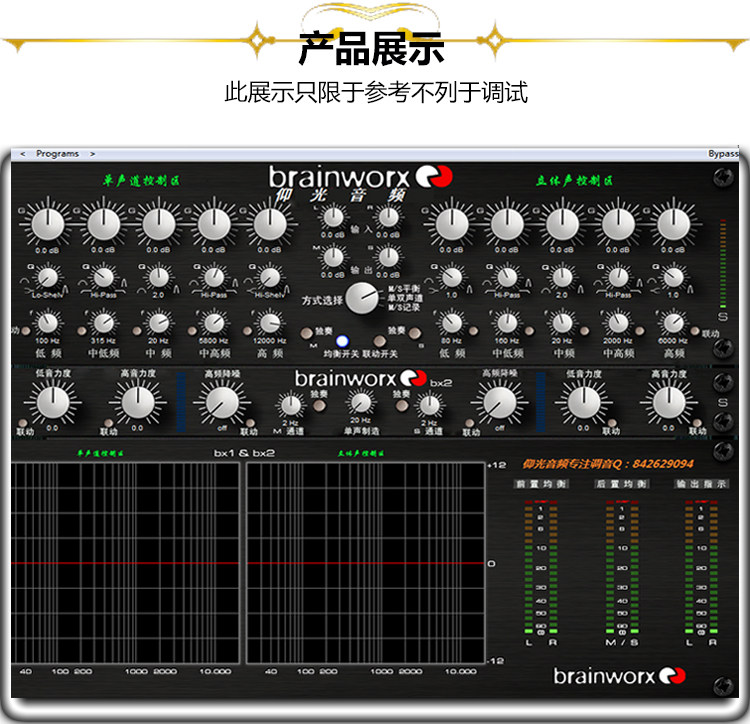Click the 315 Hz frequency knob
The height and width of the screenshot is (724, 750).
(103, 324)
